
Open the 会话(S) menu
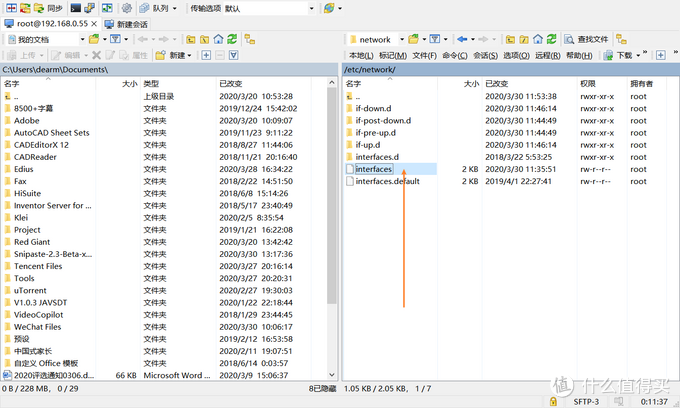[x=485, y=55]
